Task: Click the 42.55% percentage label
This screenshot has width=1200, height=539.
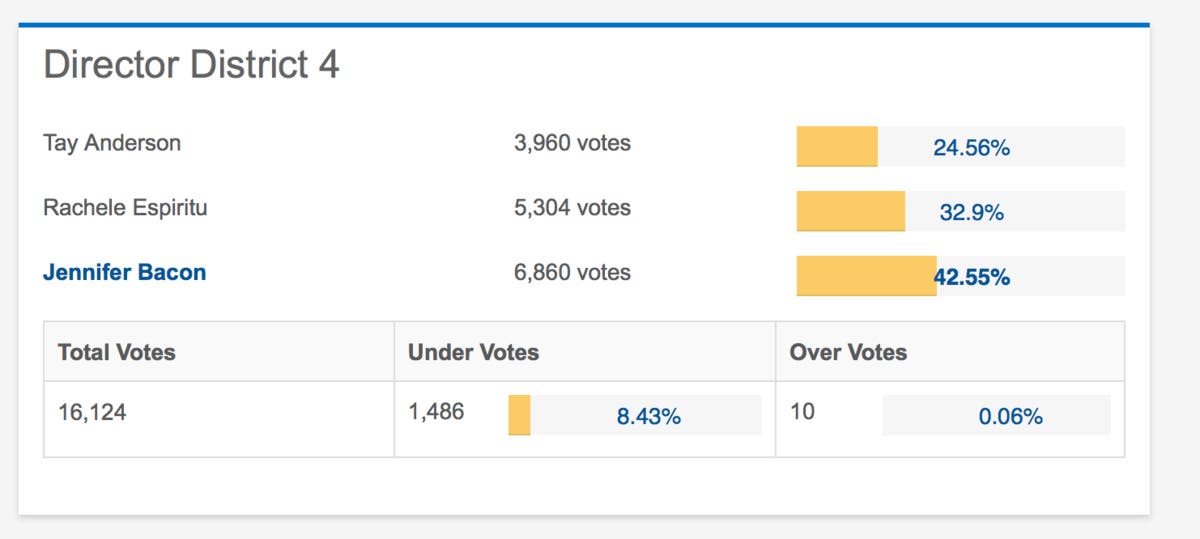Action: tap(972, 277)
